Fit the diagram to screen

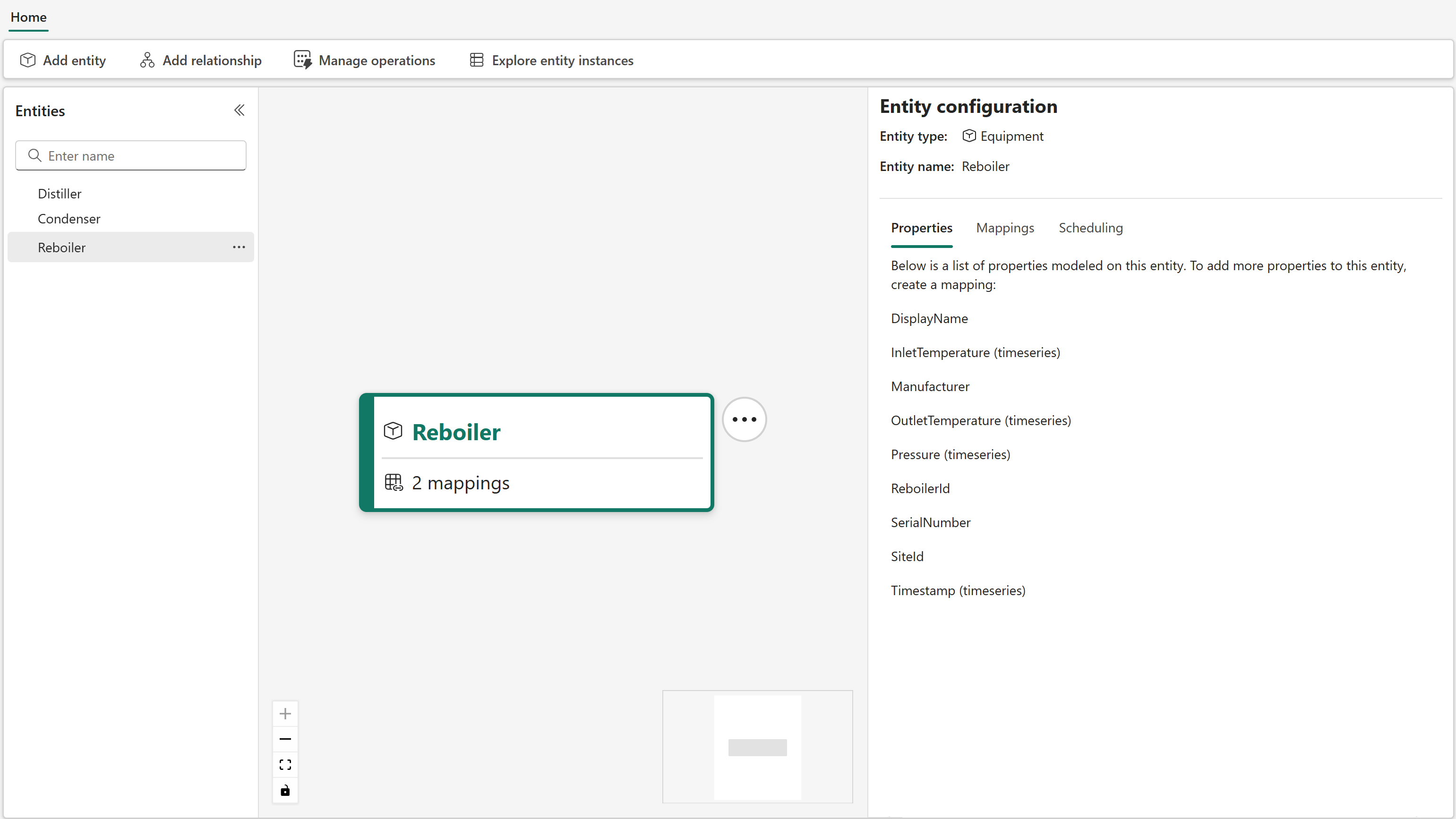(285, 764)
